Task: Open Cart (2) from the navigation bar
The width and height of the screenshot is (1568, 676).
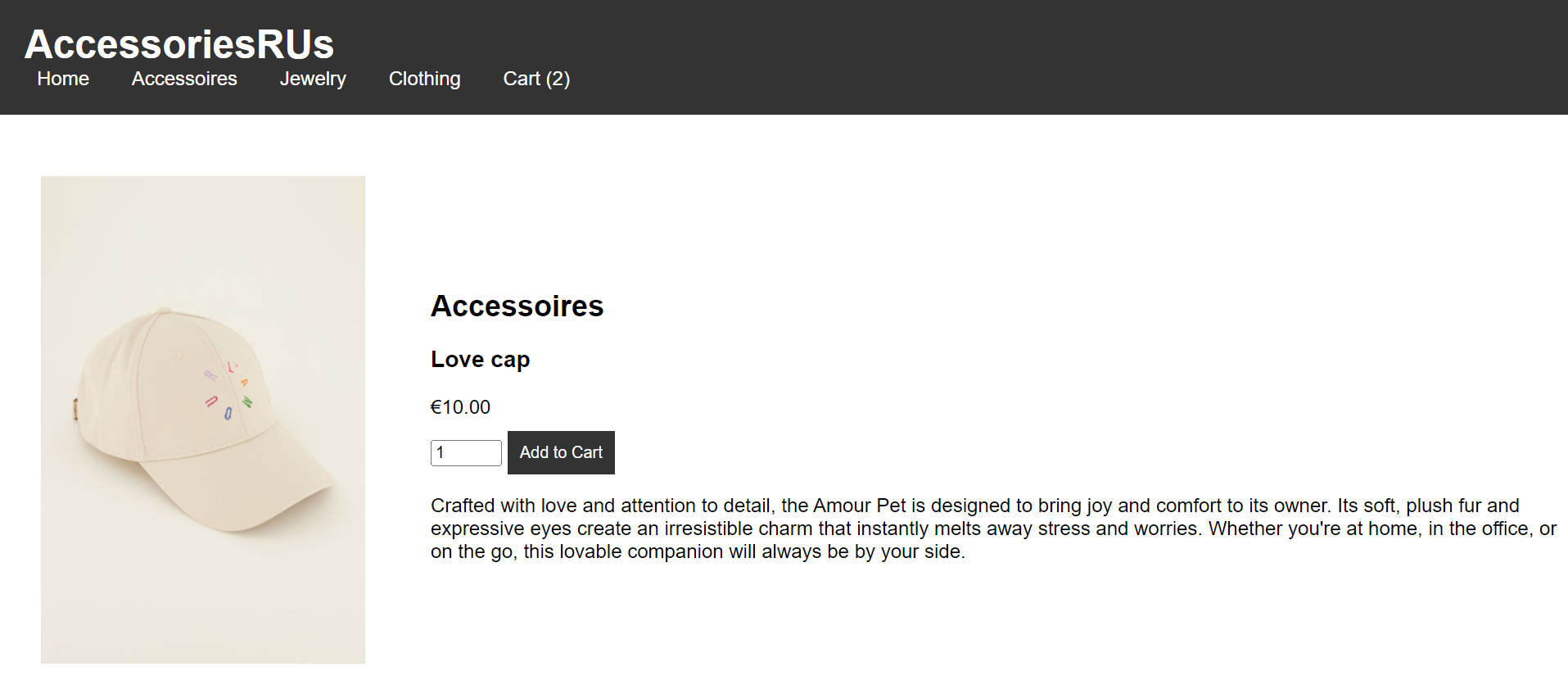Action: coord(535,79)
